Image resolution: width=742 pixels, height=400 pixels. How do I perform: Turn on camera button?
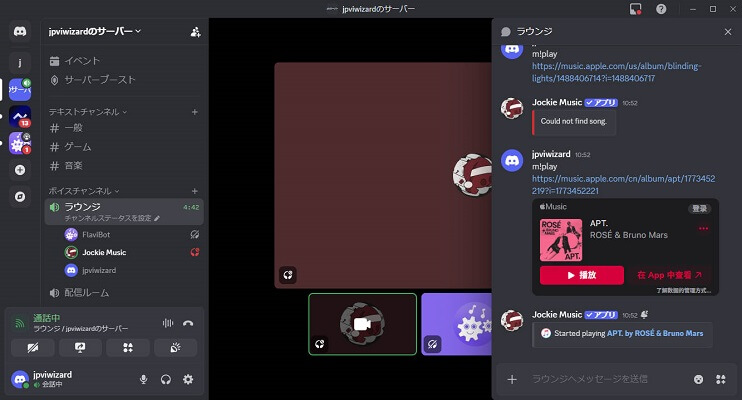click(33, 348)
